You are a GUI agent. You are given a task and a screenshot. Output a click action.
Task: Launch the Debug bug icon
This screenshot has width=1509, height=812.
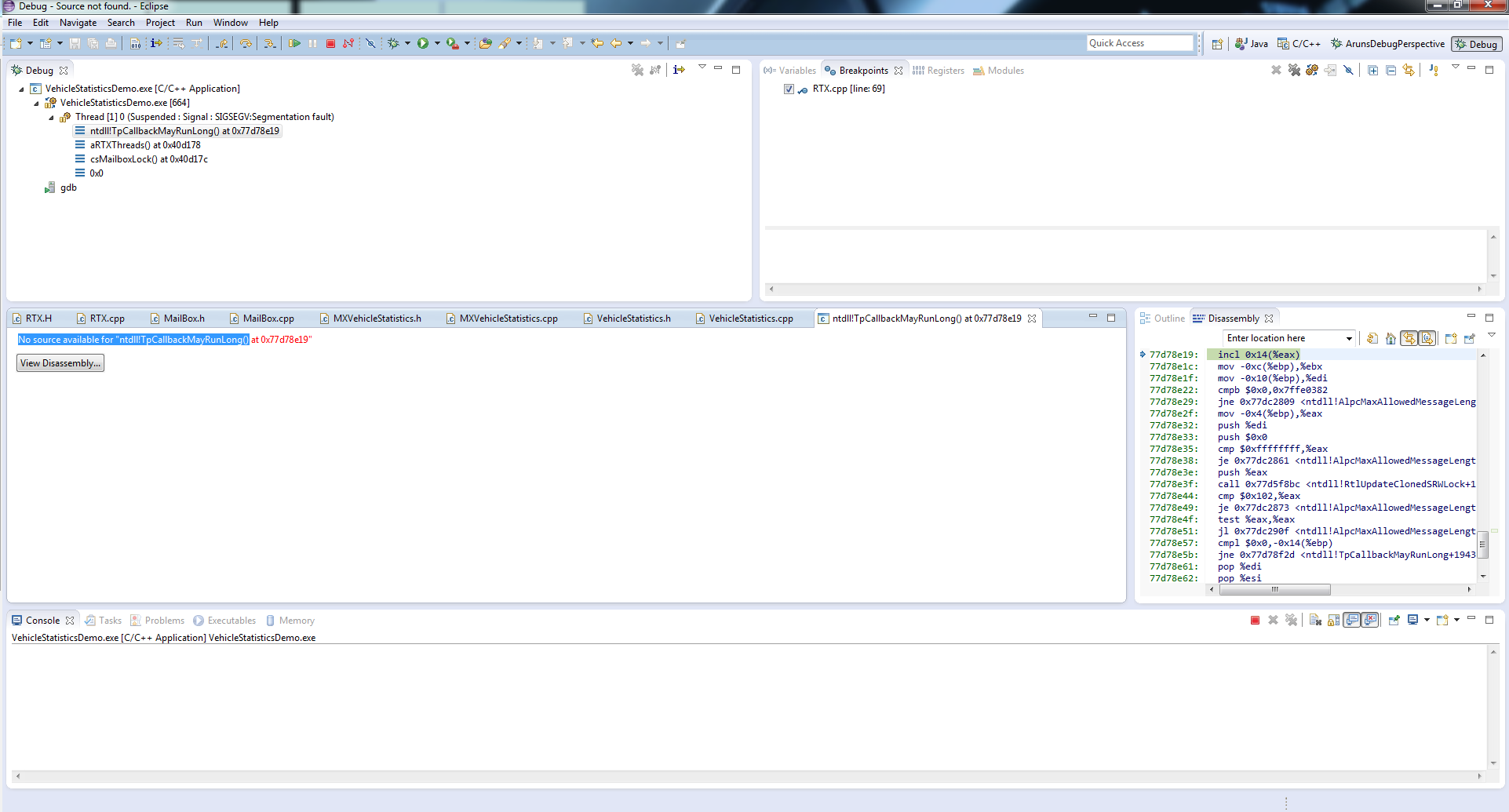tap(393, 43)
